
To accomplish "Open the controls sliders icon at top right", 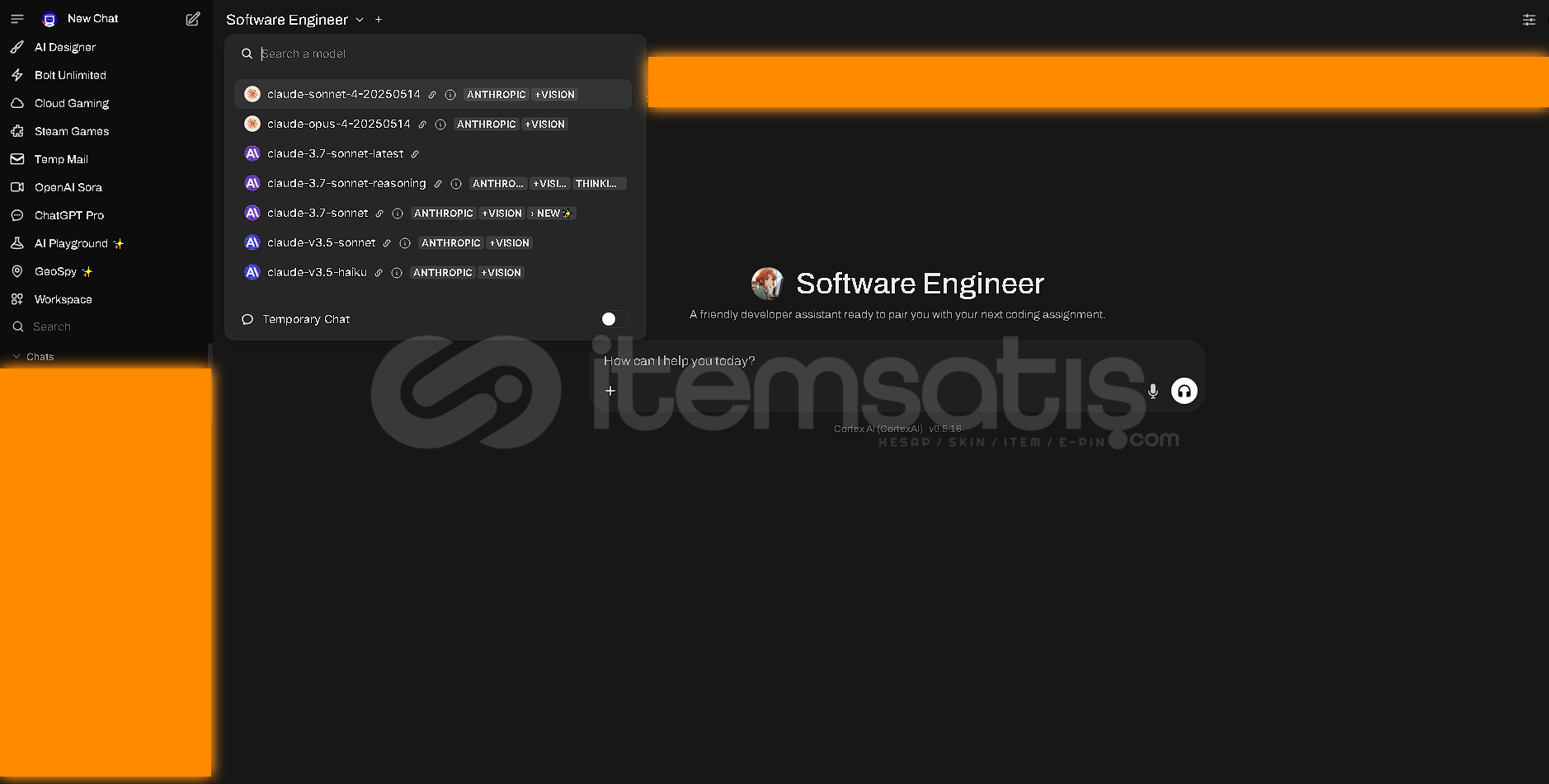I will pos(1528,20).
